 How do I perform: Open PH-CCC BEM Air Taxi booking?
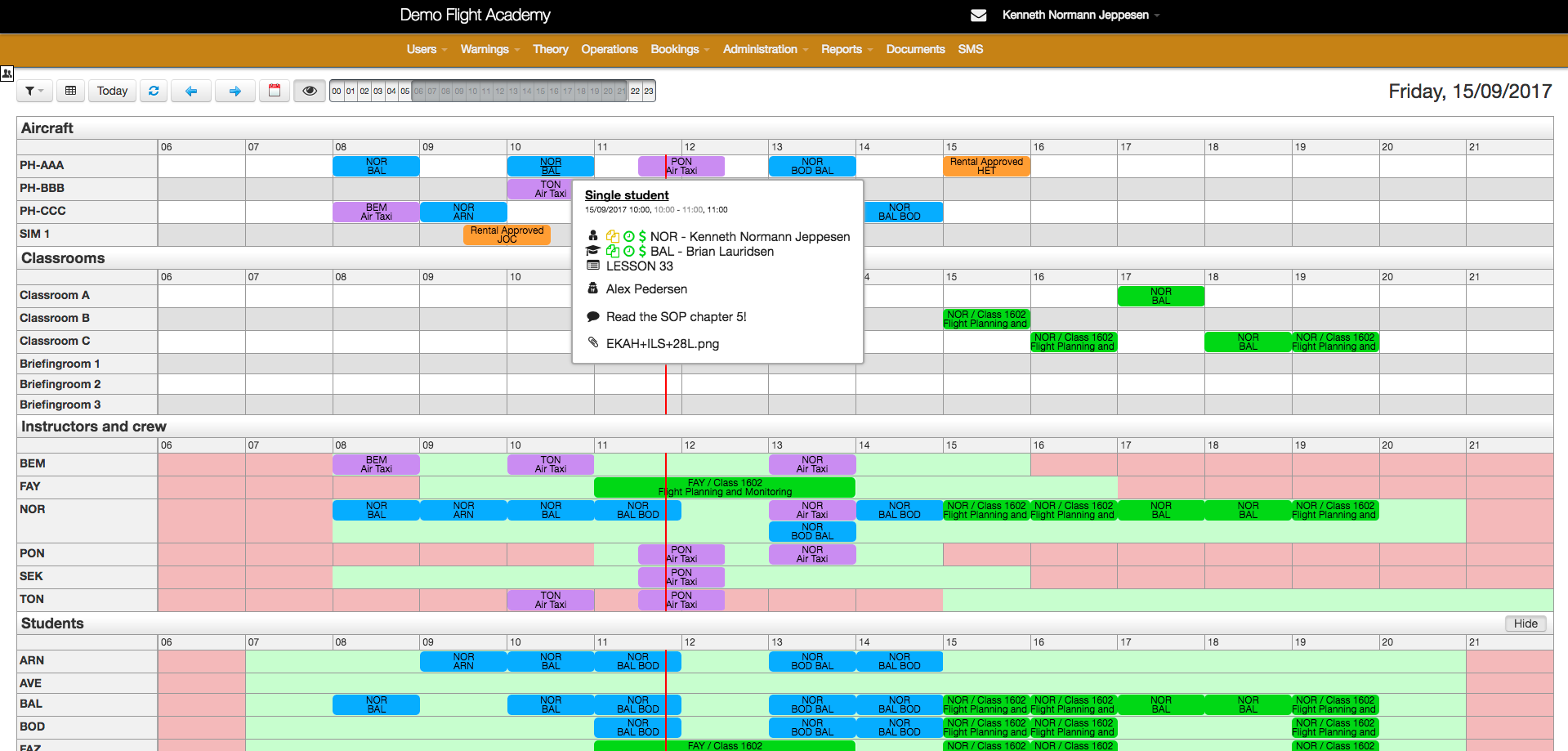point(377,212)
